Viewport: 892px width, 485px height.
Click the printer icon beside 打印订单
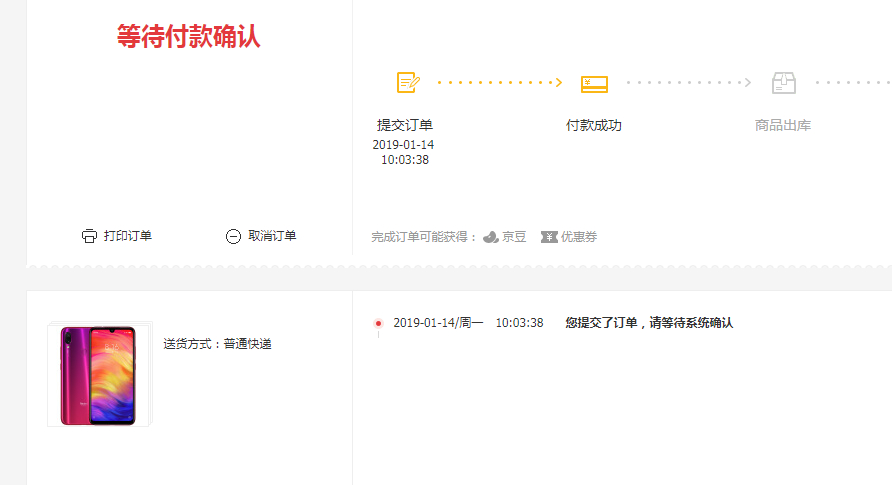point(89,236)
